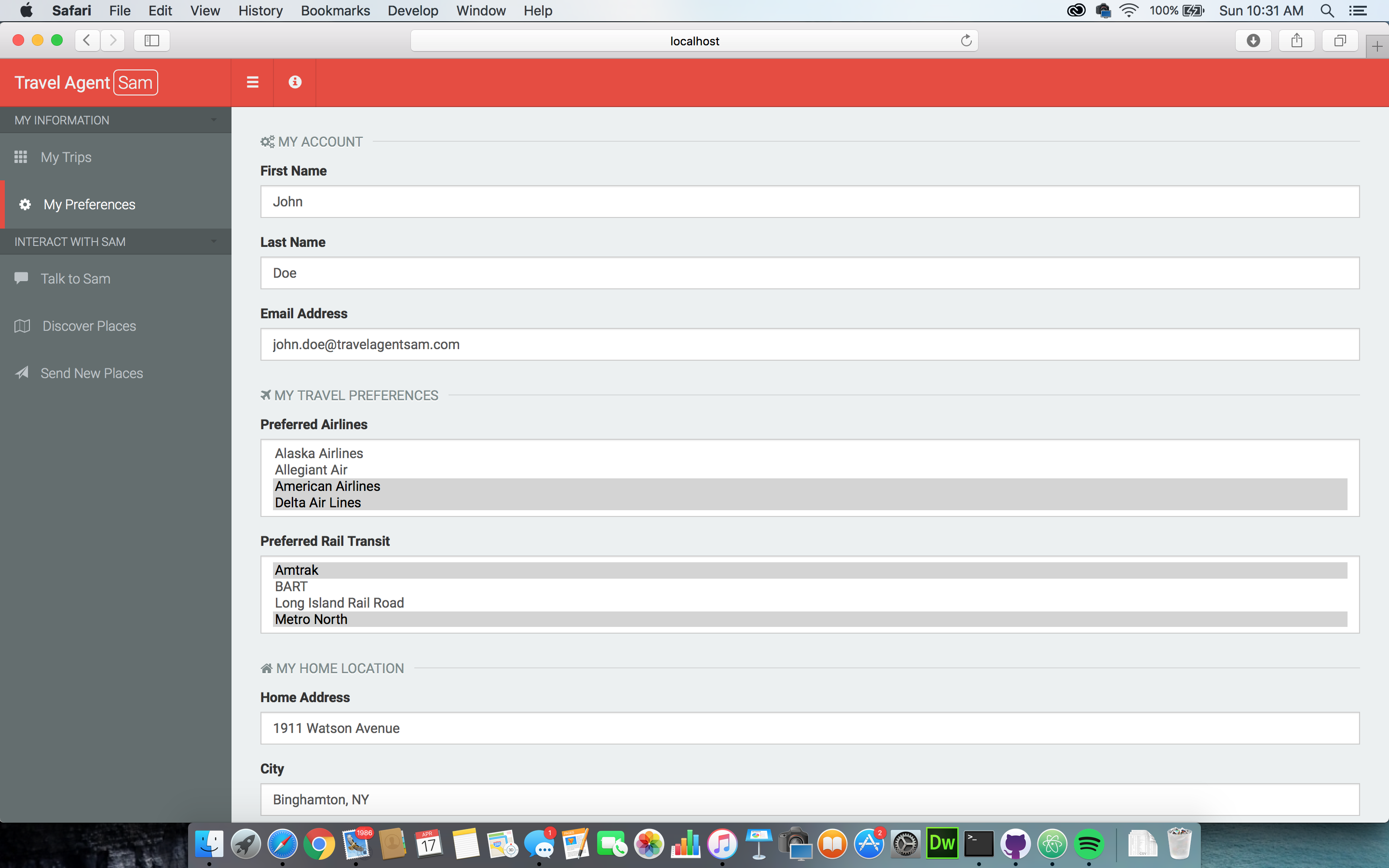This screenshot has height=868, width=1389.
Task: Click Safari's reload page icon
Action: click(966, 41)
